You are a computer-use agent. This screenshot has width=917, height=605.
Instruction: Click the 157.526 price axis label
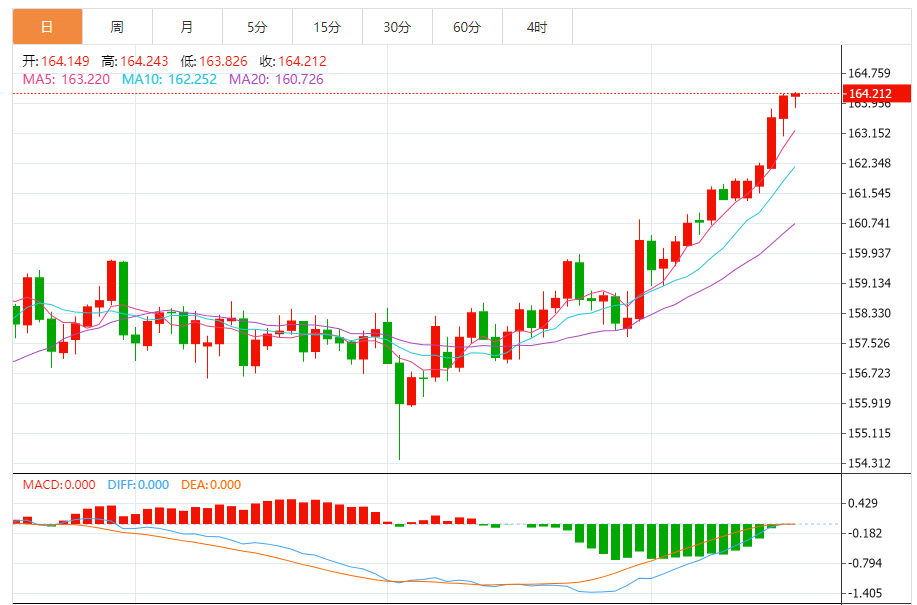(x=870, y=343)
